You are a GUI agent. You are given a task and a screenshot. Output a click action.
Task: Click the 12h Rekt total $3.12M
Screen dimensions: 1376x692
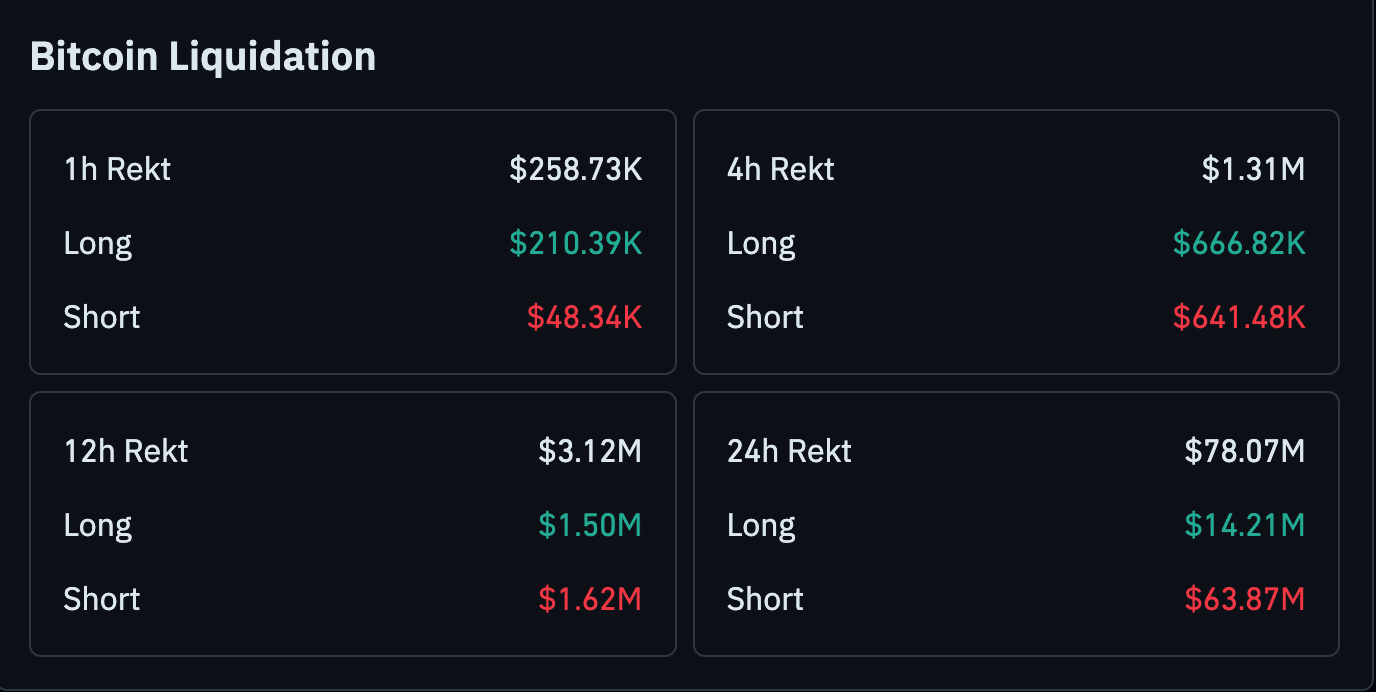pyautogui.click(x=590, y=451)
